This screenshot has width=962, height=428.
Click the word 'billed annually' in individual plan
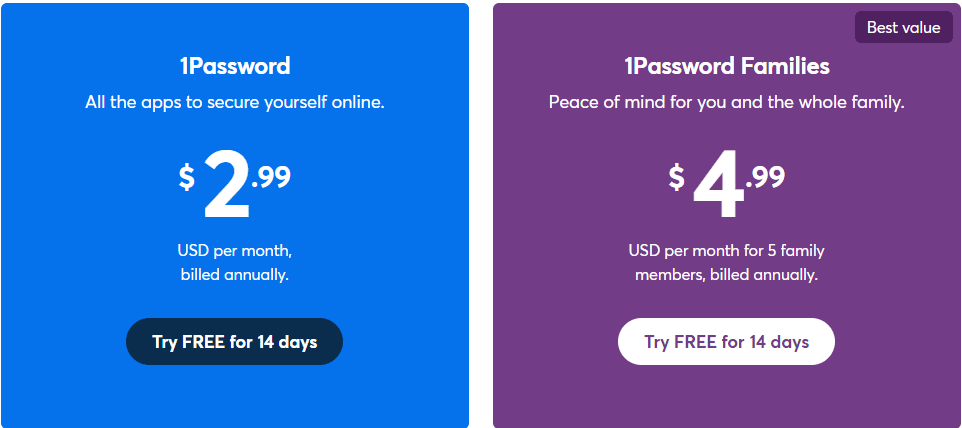(x=234, y=275)
